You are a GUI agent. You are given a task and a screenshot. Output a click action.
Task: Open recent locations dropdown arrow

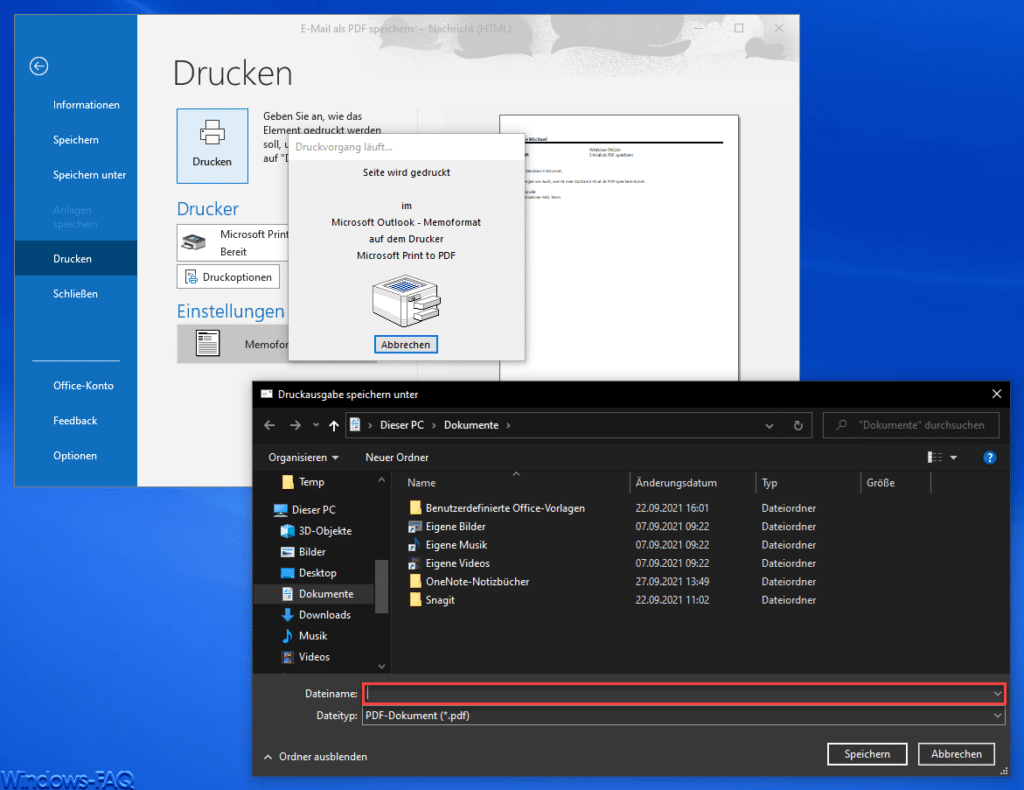tap(316, 425)
